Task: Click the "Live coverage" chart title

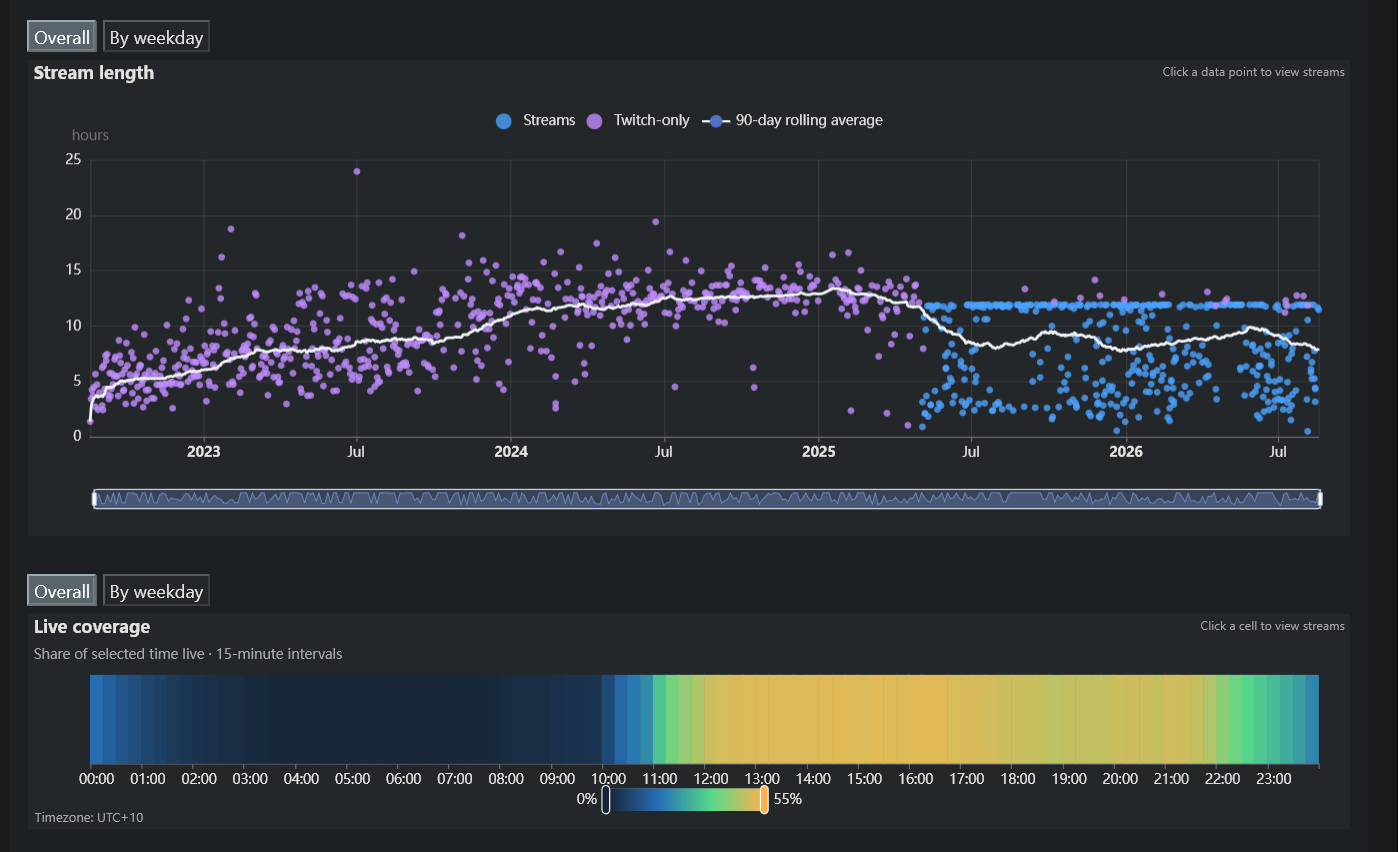Action: coord(92,627)
